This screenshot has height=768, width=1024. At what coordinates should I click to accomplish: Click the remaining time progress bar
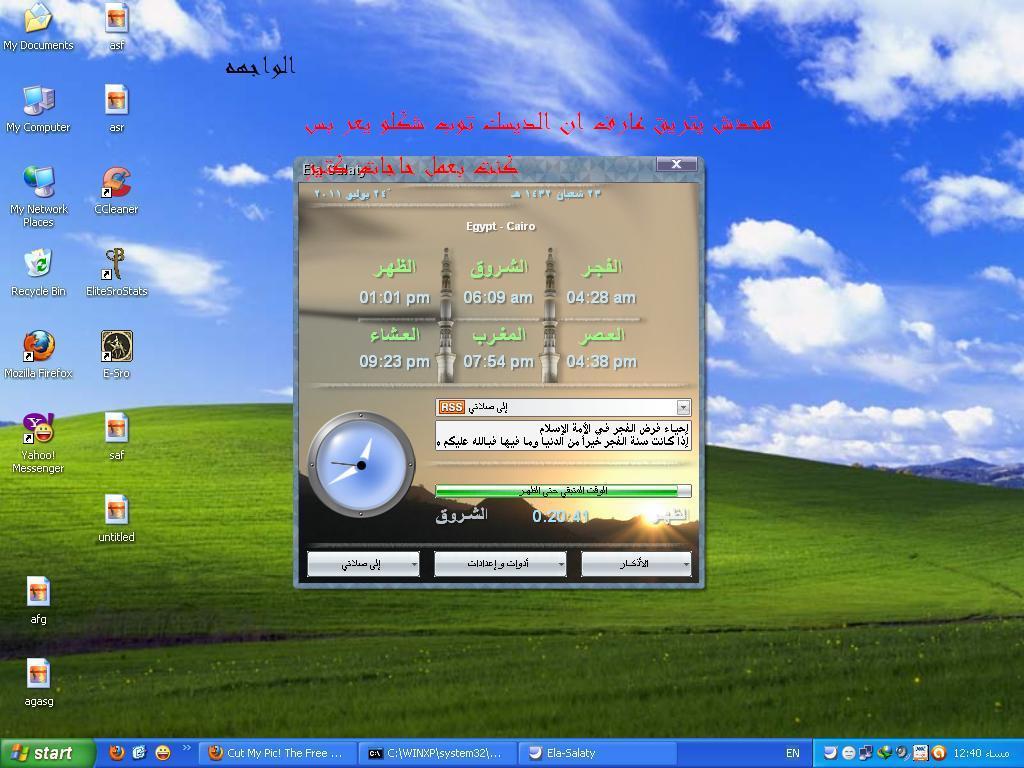click(x=563, y=490)
